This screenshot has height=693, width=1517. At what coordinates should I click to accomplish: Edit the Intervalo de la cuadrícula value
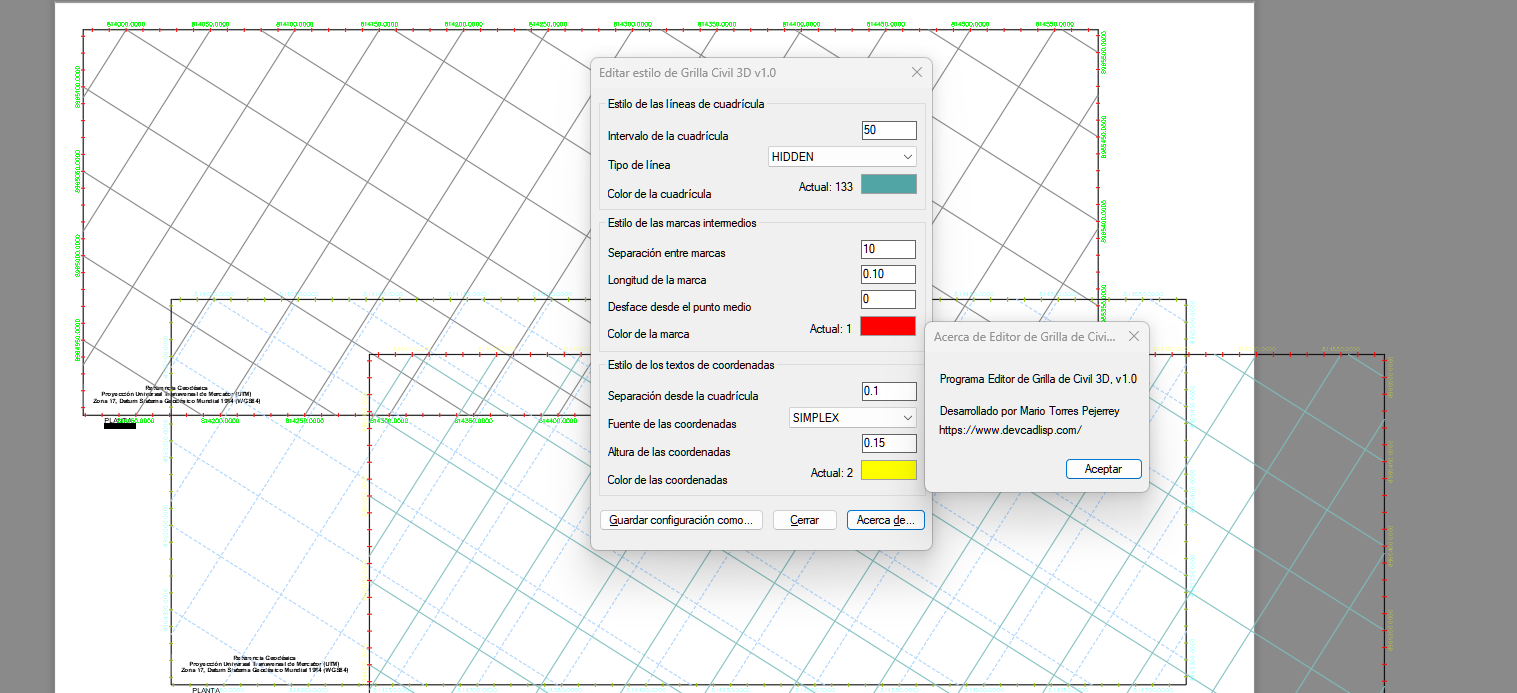[888, 130]
